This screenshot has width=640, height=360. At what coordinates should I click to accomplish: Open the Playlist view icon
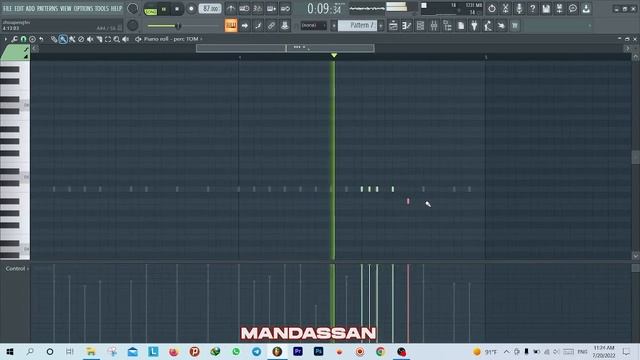click(393, 26)
